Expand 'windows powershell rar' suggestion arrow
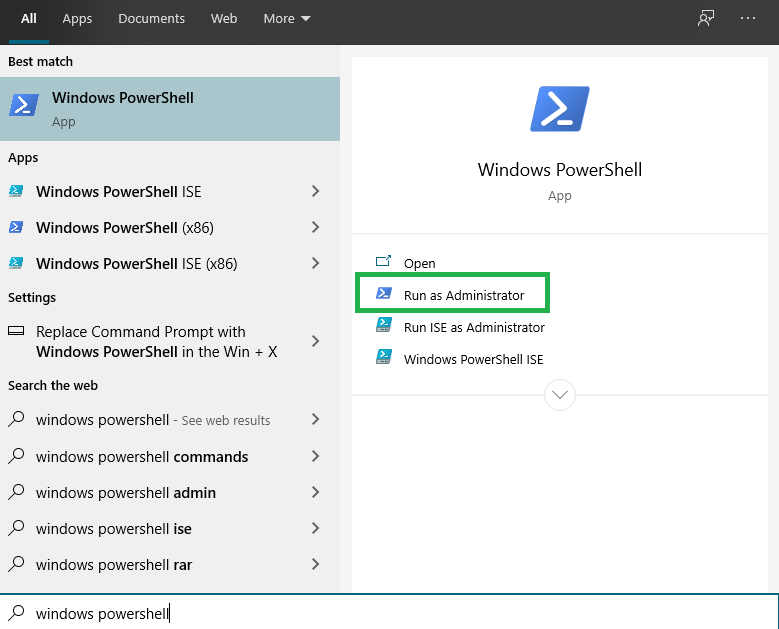 [315, 564]
